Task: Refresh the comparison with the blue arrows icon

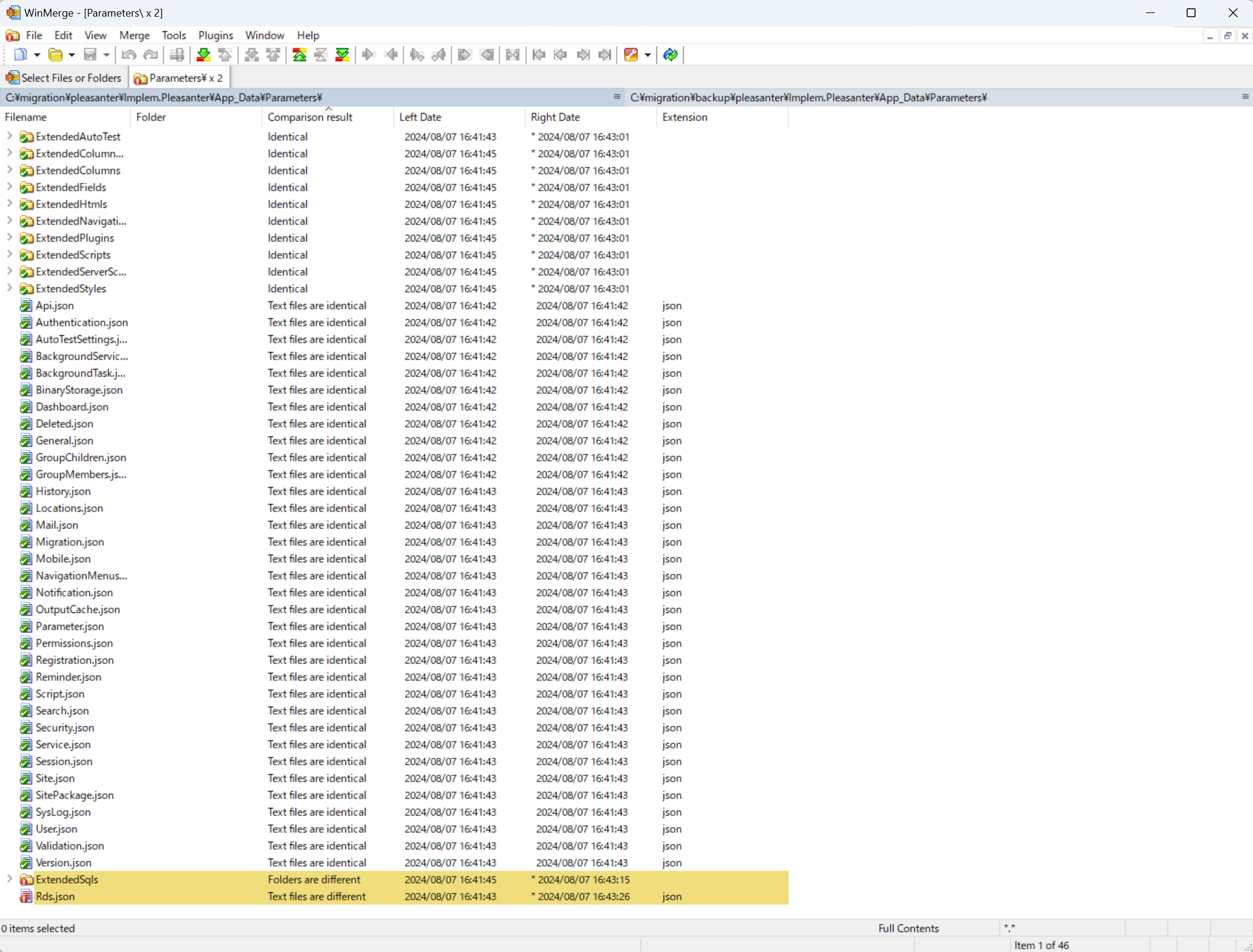Action: pos(671,55)
